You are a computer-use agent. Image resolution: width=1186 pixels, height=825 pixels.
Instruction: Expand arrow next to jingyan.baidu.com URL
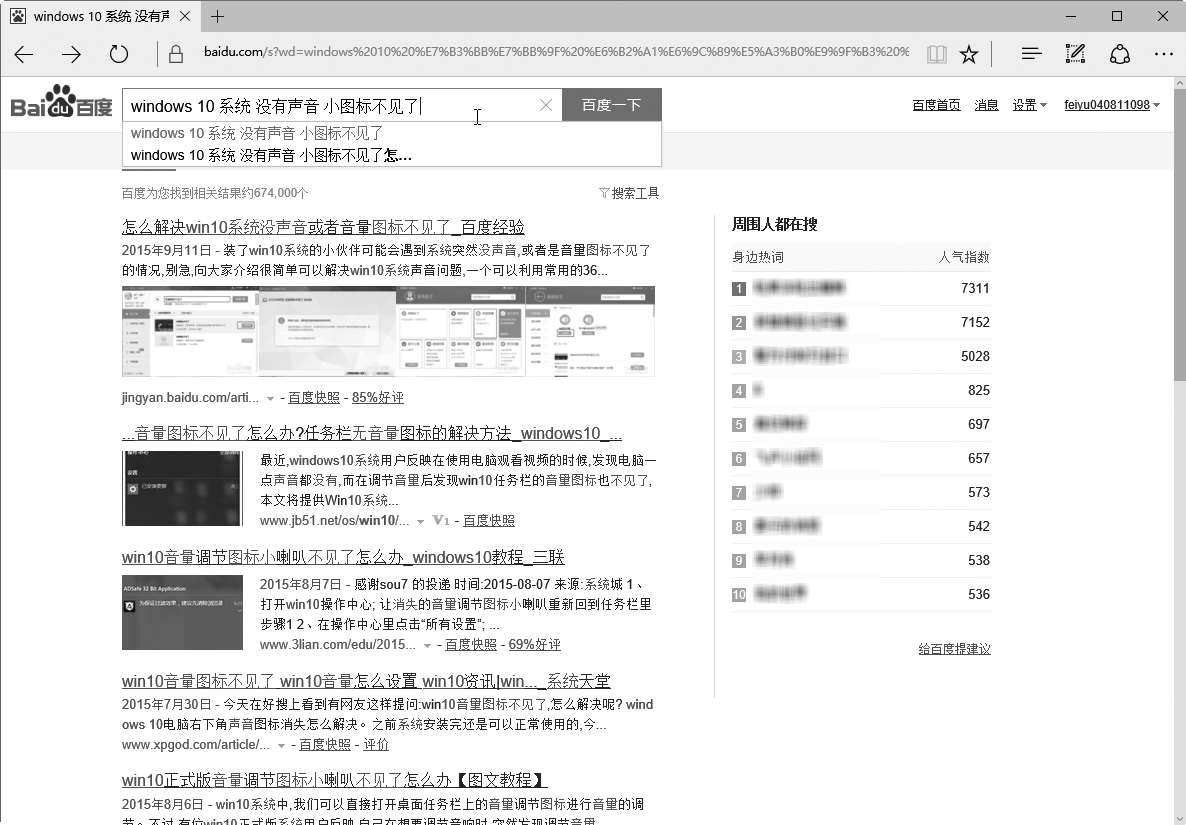[x=271, y=399]
